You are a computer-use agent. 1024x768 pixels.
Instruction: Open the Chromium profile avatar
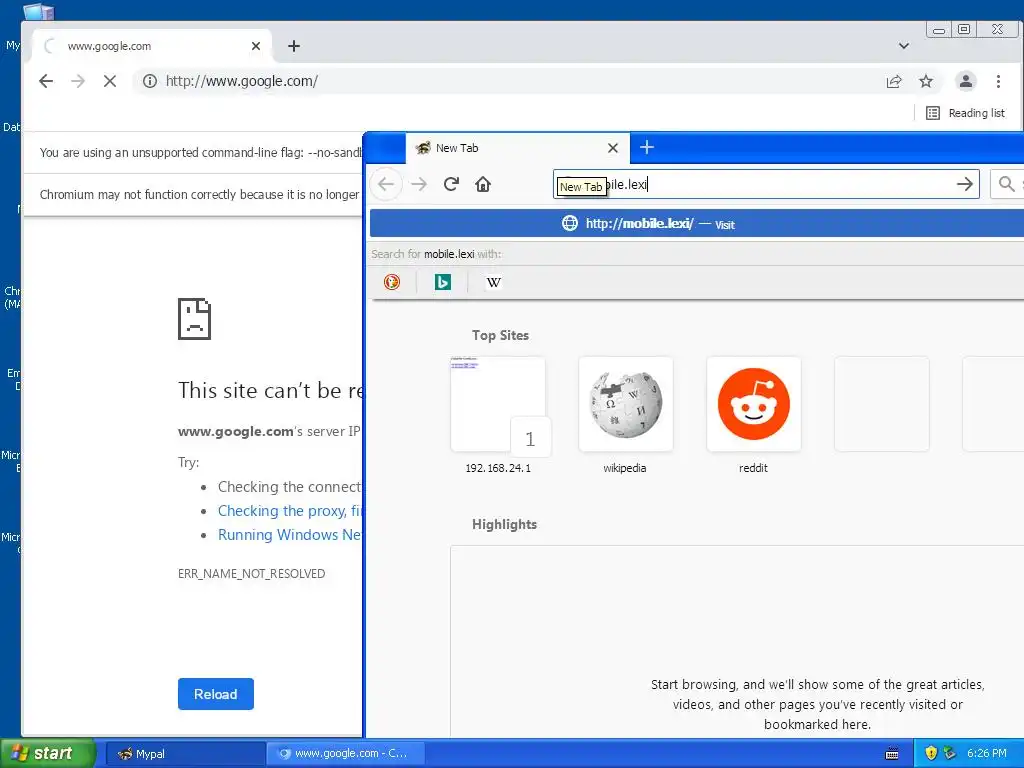coord(965,81)
